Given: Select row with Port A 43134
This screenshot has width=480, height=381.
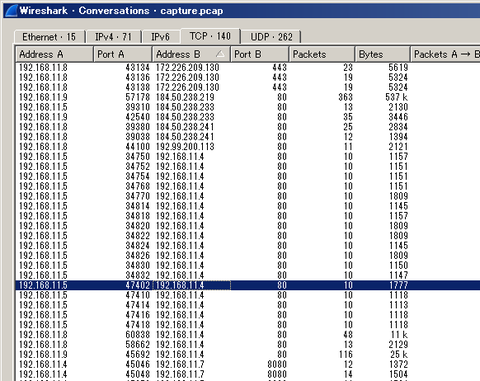Looking at the screenshot, I should [x=248, y=68].
